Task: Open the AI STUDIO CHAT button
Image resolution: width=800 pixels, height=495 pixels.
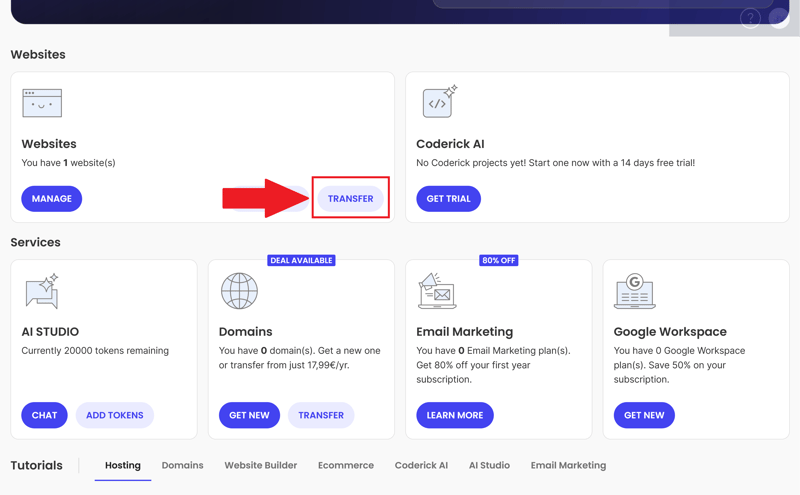Action: pos(44,415)
